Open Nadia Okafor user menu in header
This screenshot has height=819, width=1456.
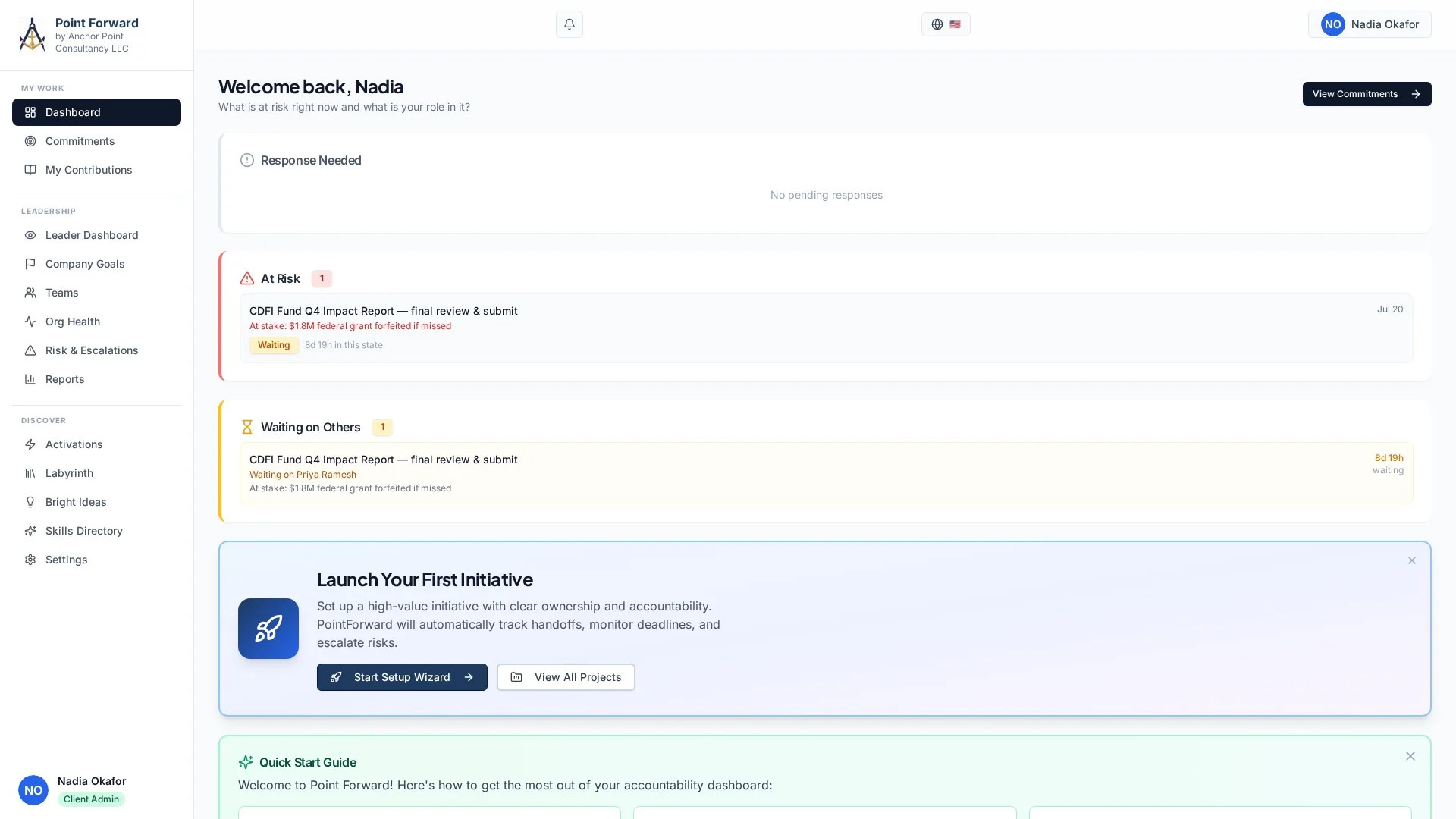[x=1370, y=24]
